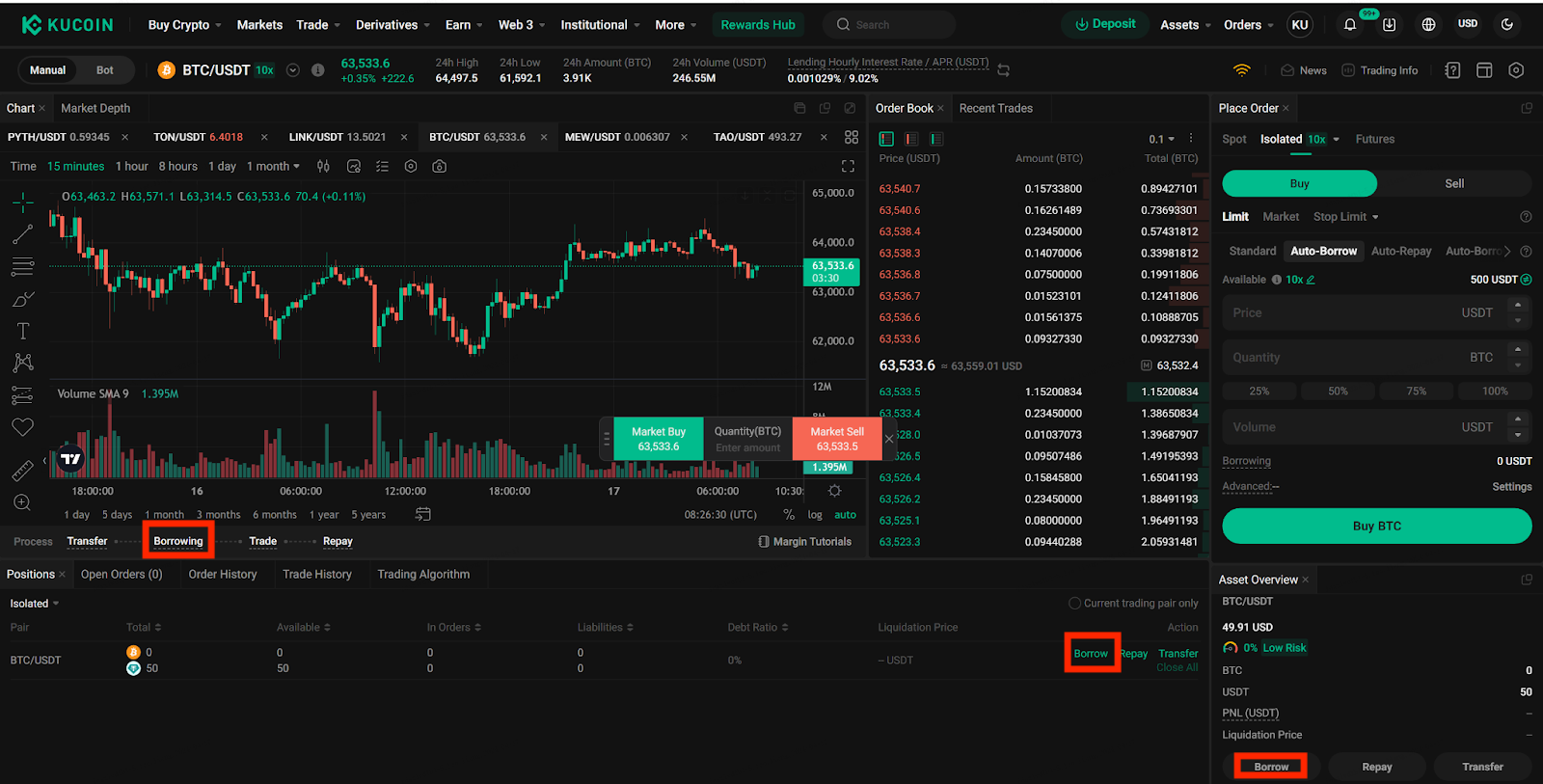The width and height of the screenshot is (1543, 784).
Task: Switch trading mode to Manual
Action: [47, 70]
